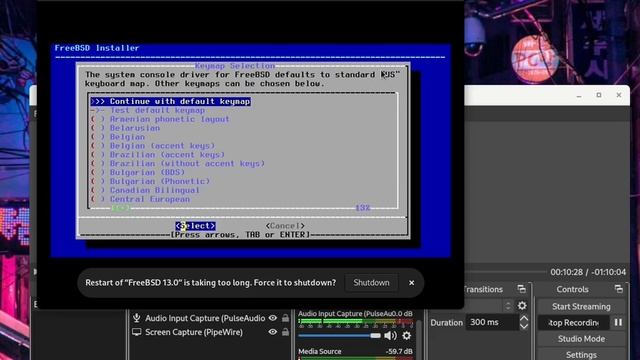Dismiss the restart notification with X

click(x=411, y=283)
